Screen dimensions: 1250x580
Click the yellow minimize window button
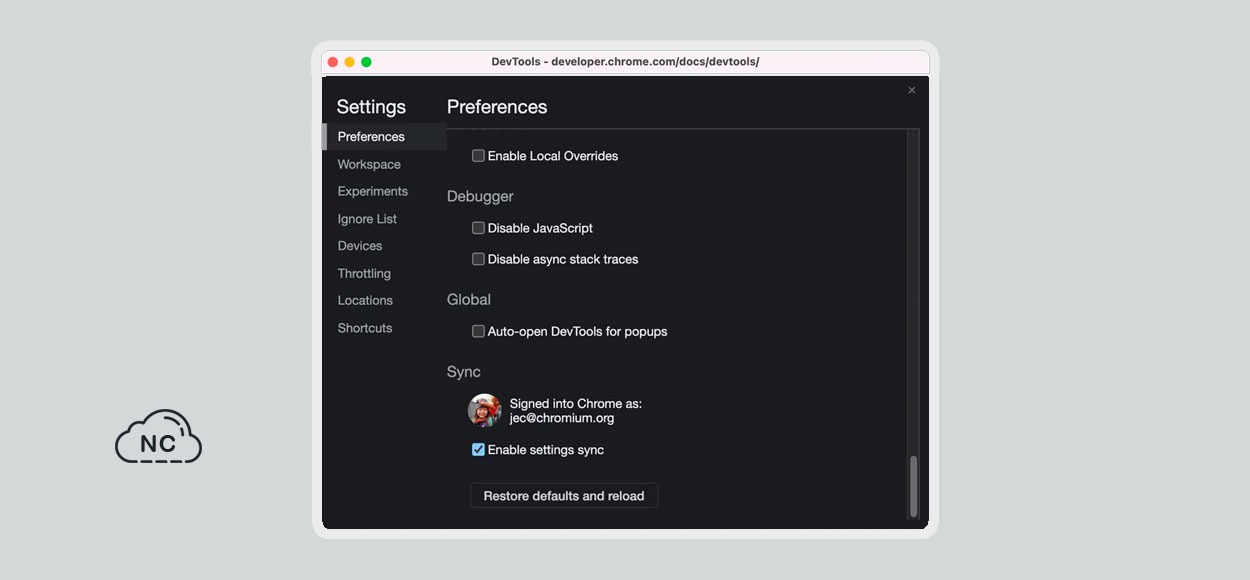click(349, 62)
